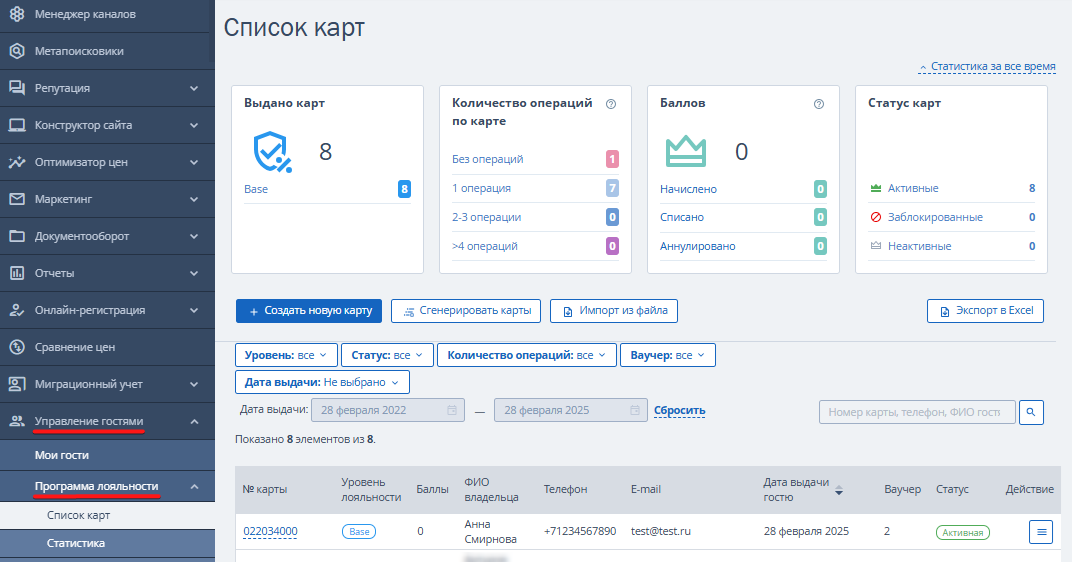Expand the Оптимизатор цен chevron
Image resolution: width=1072 pixels, height=562 pixels.
pos(194,162)
